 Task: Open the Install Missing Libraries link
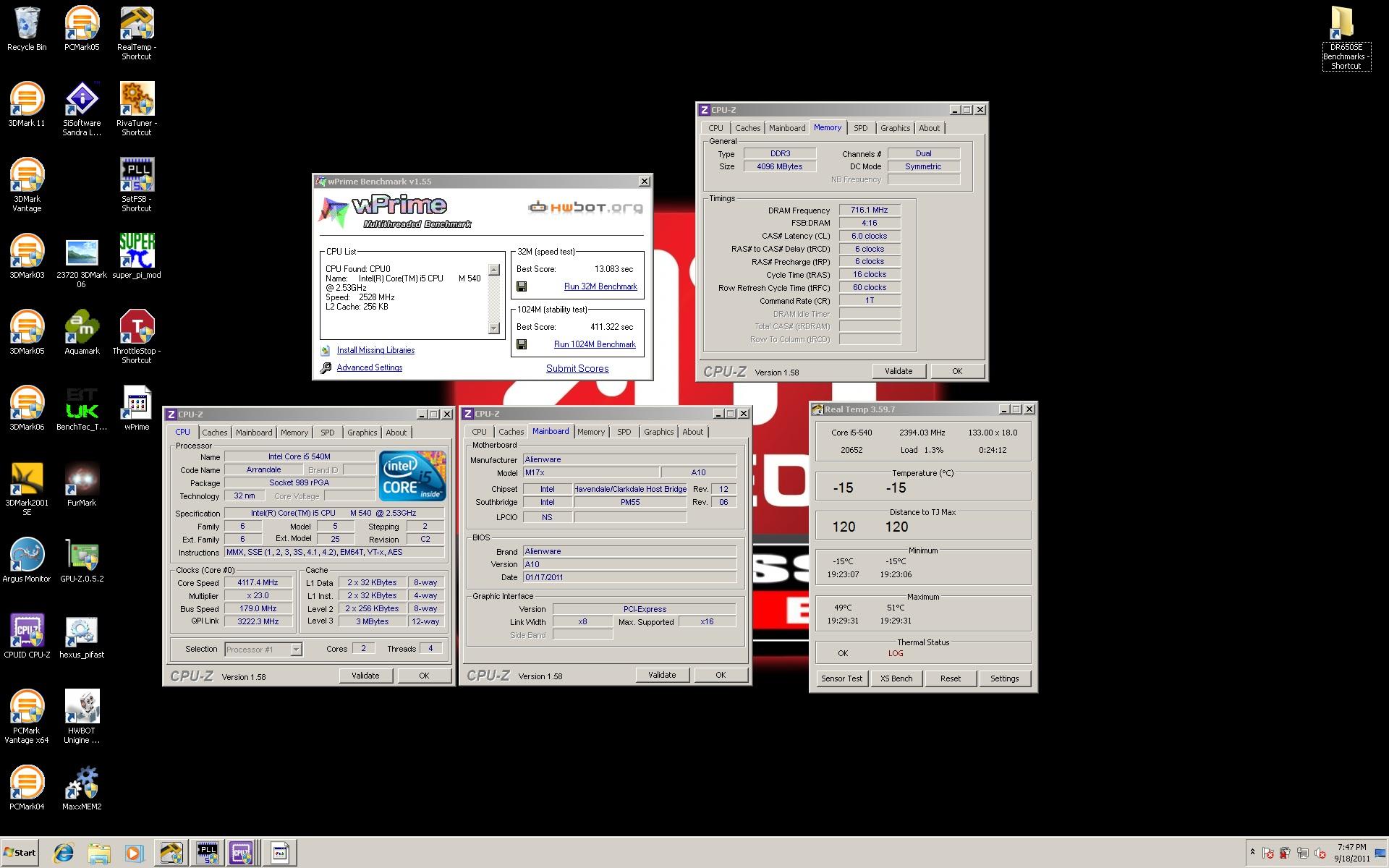pyautogui.click(x=375, y=350)
